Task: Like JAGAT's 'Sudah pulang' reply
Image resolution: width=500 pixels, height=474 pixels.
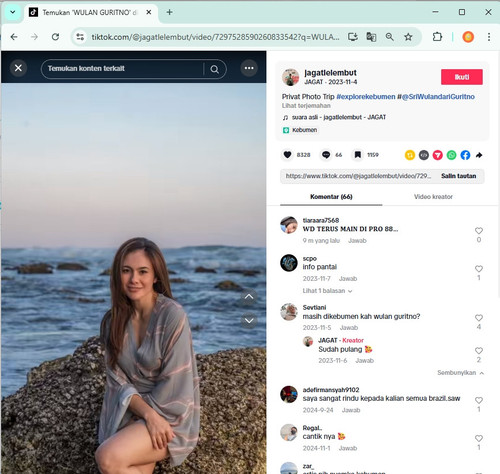Action: click(x=479, y=351)
